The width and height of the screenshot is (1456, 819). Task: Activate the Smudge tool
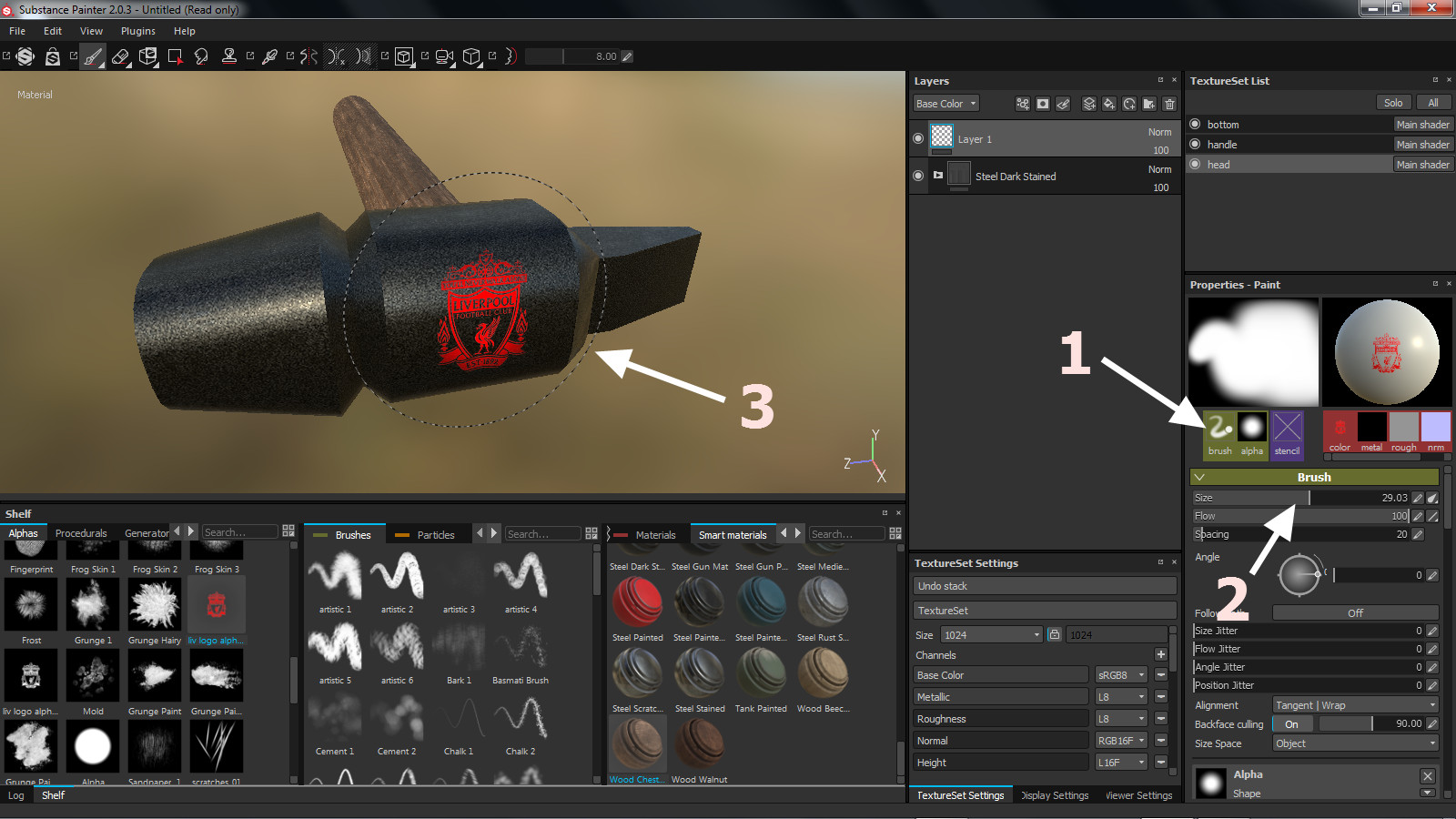(x=202, y=56)
